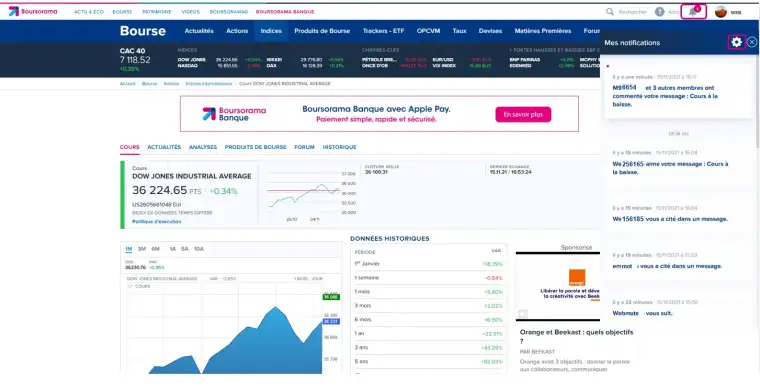Go to Actualités in Bourse navigation

(x=199, y=31)
